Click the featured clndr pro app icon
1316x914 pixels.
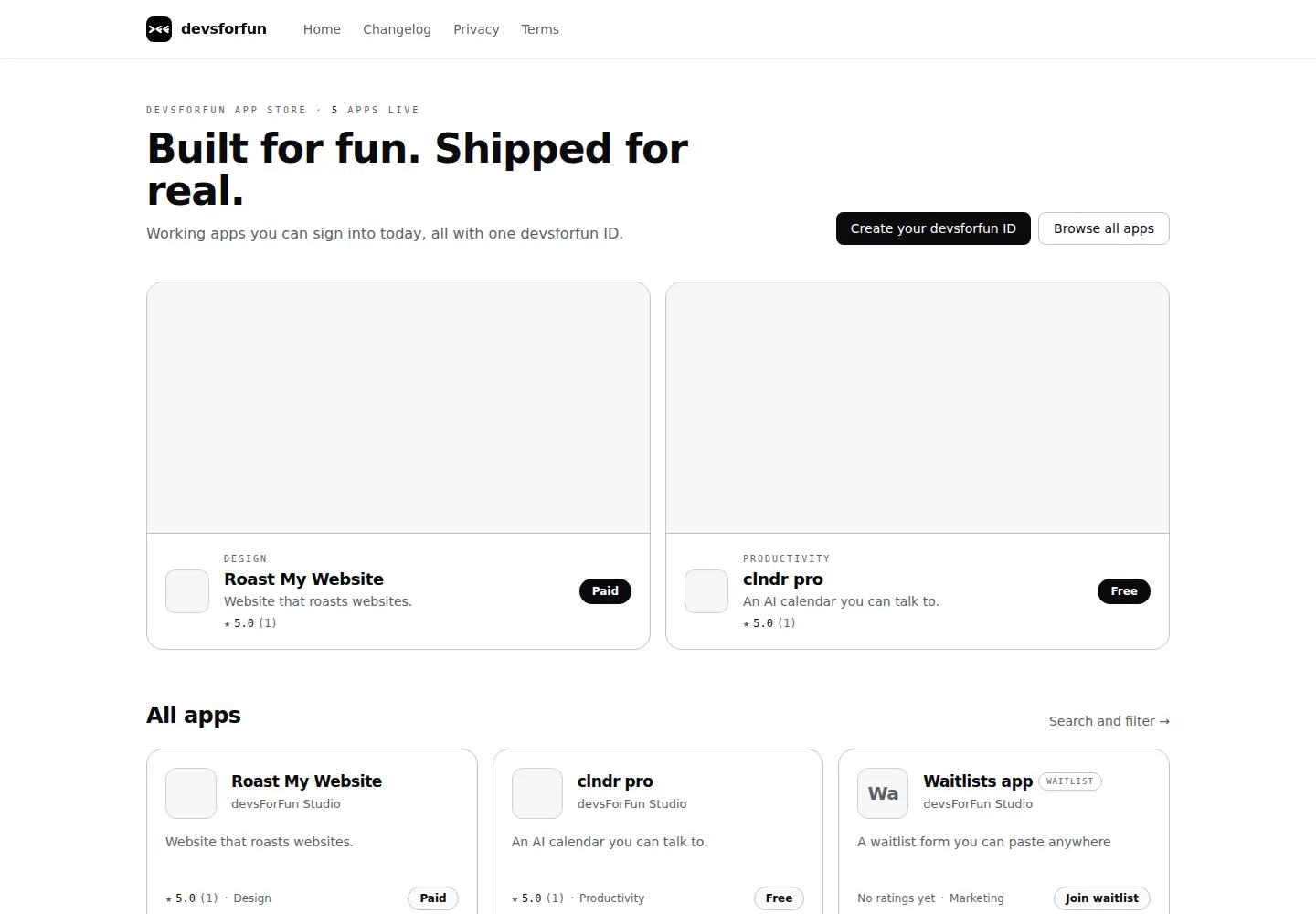706,591
